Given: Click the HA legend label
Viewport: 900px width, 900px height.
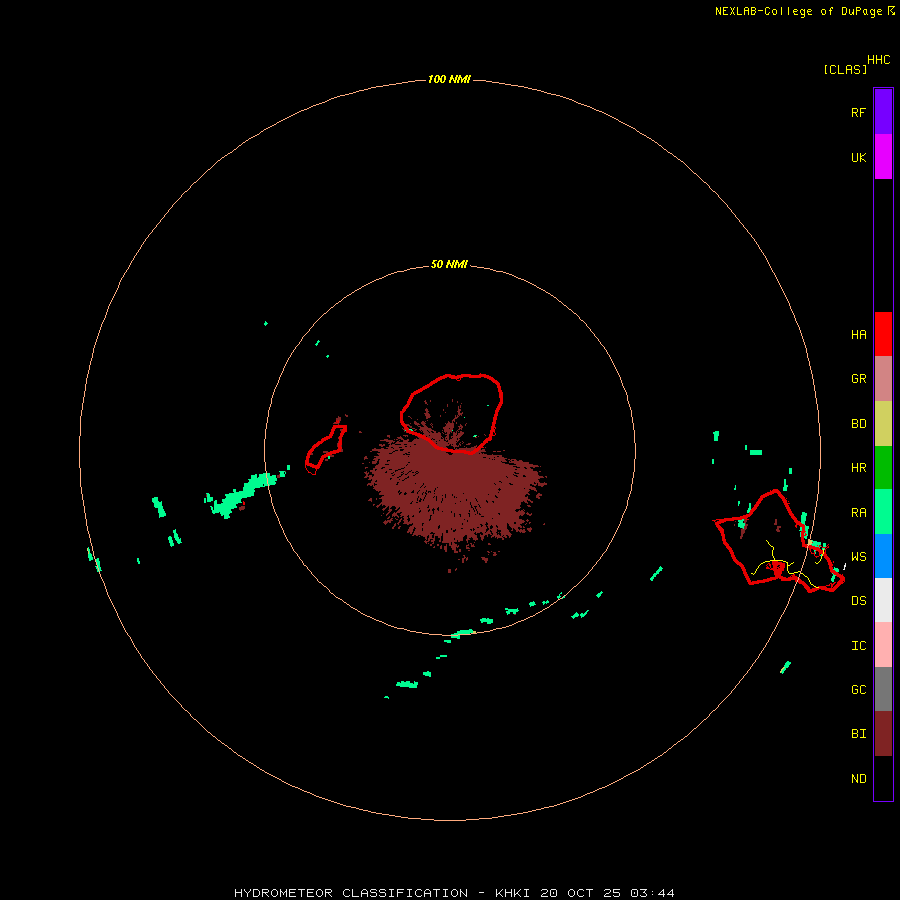Looking at the screenshot, I should pyautogui.click(x=859, y=335).
